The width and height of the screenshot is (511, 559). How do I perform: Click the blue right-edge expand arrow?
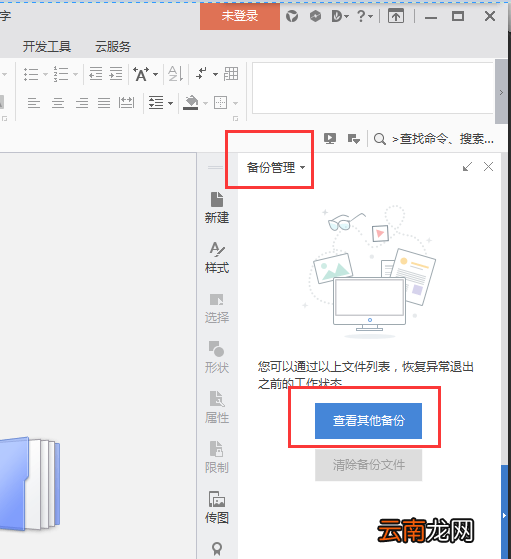pos(504,515)
